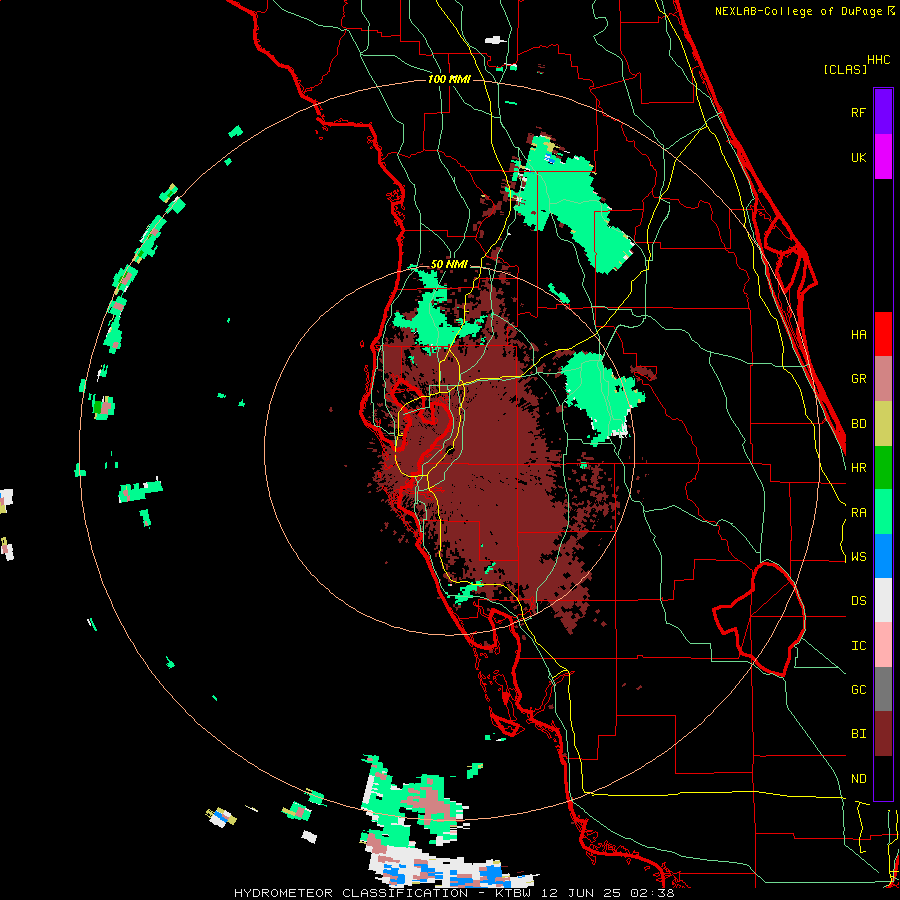This screenshot has height=900, width=900.
Task: Click the IC legend label
Action: click(x=858, y=646)
